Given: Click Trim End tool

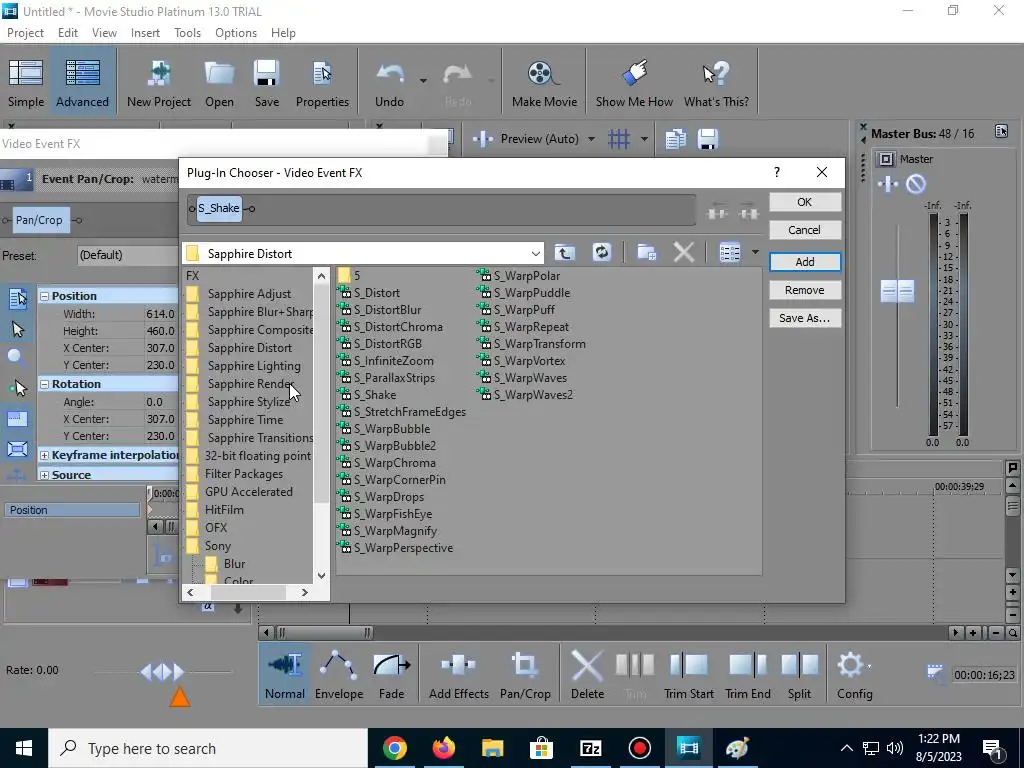Looking at the screenshot, I should pos(748,674).
